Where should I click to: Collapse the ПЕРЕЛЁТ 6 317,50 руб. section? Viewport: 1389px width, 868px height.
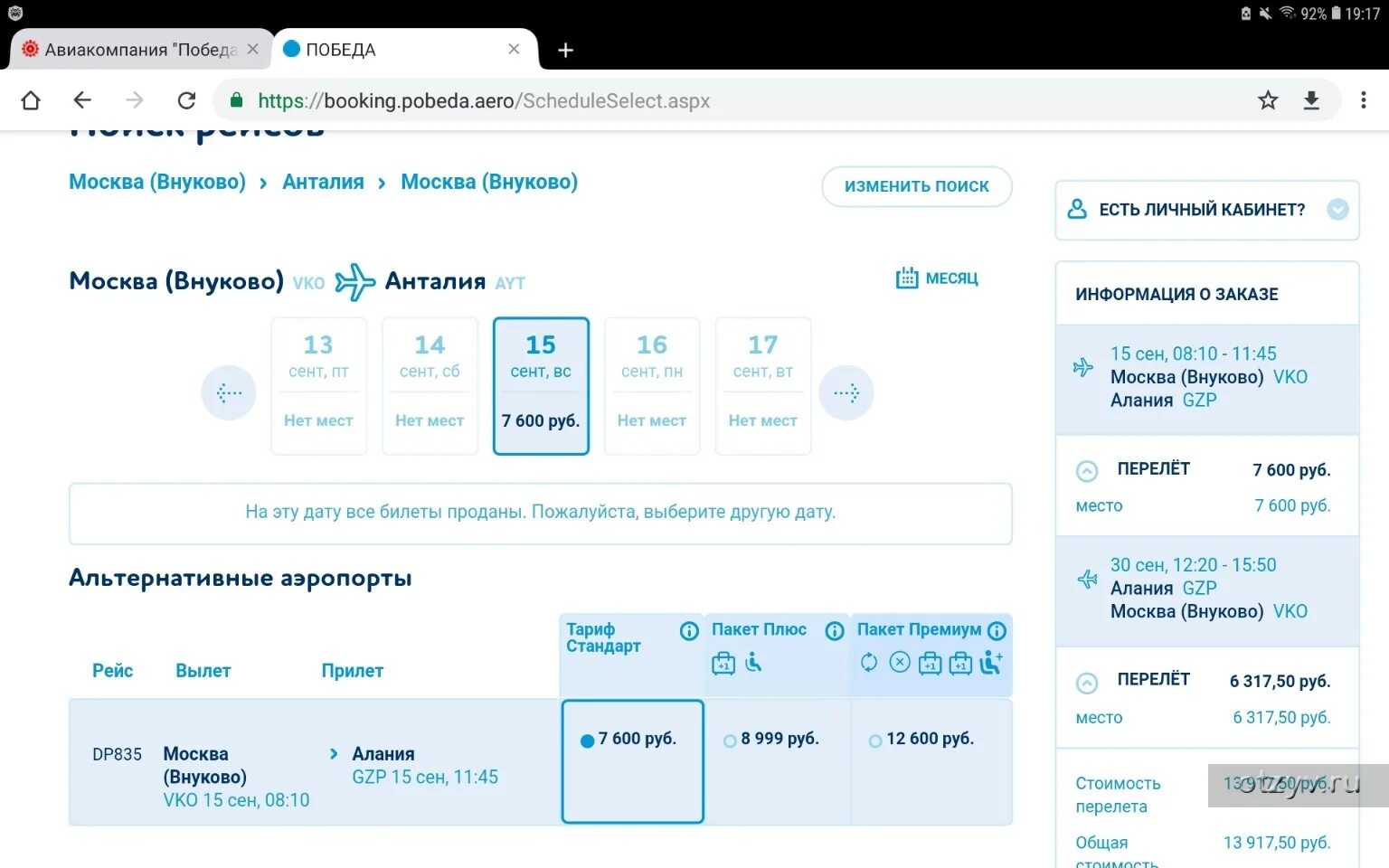[x=1087, y=683]
